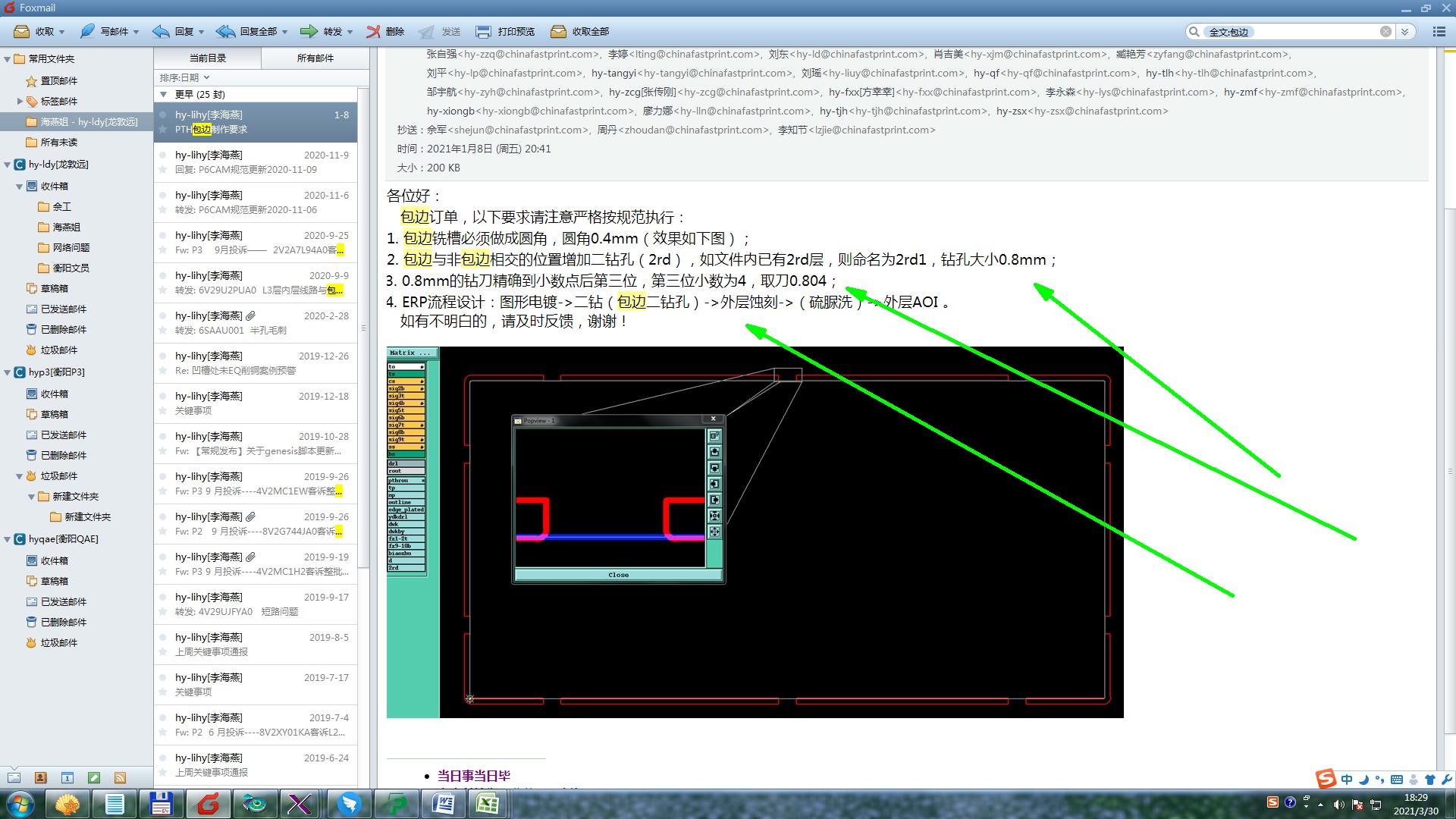Switch to 所有邮件 tab
The width and height of the screenshot is (1456, 819).
pos(315,58)
